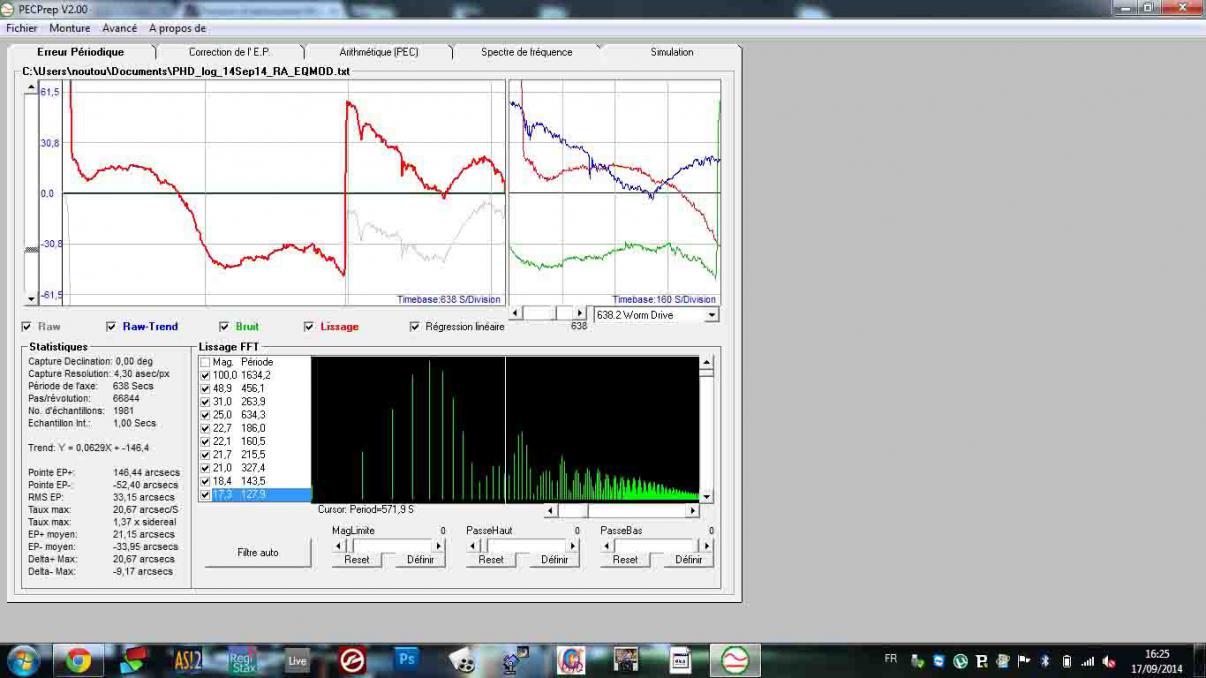Switch to Correction de l'E.P. tab
The height and width of the screenshot is (678, 1206).
coord(229,52)
